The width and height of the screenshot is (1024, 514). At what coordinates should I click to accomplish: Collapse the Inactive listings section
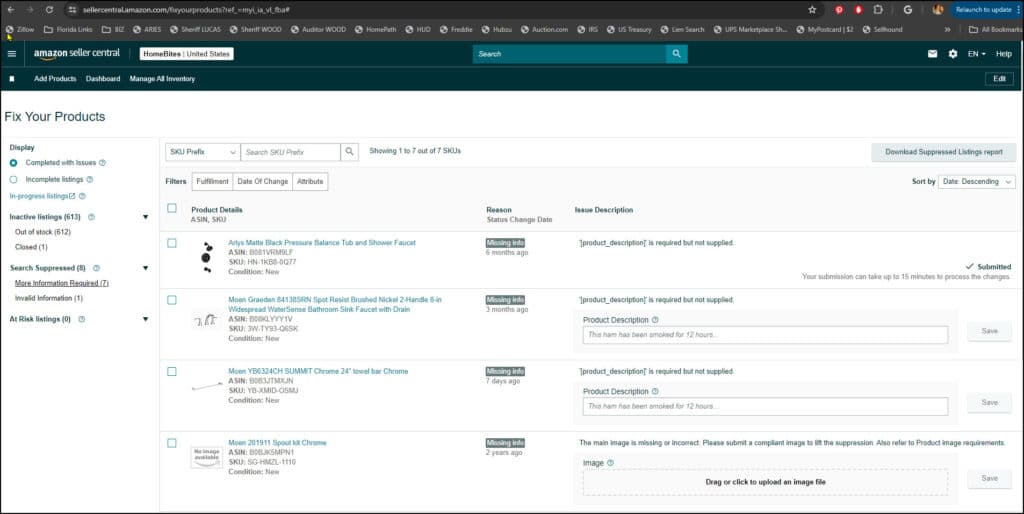[145, 216]
